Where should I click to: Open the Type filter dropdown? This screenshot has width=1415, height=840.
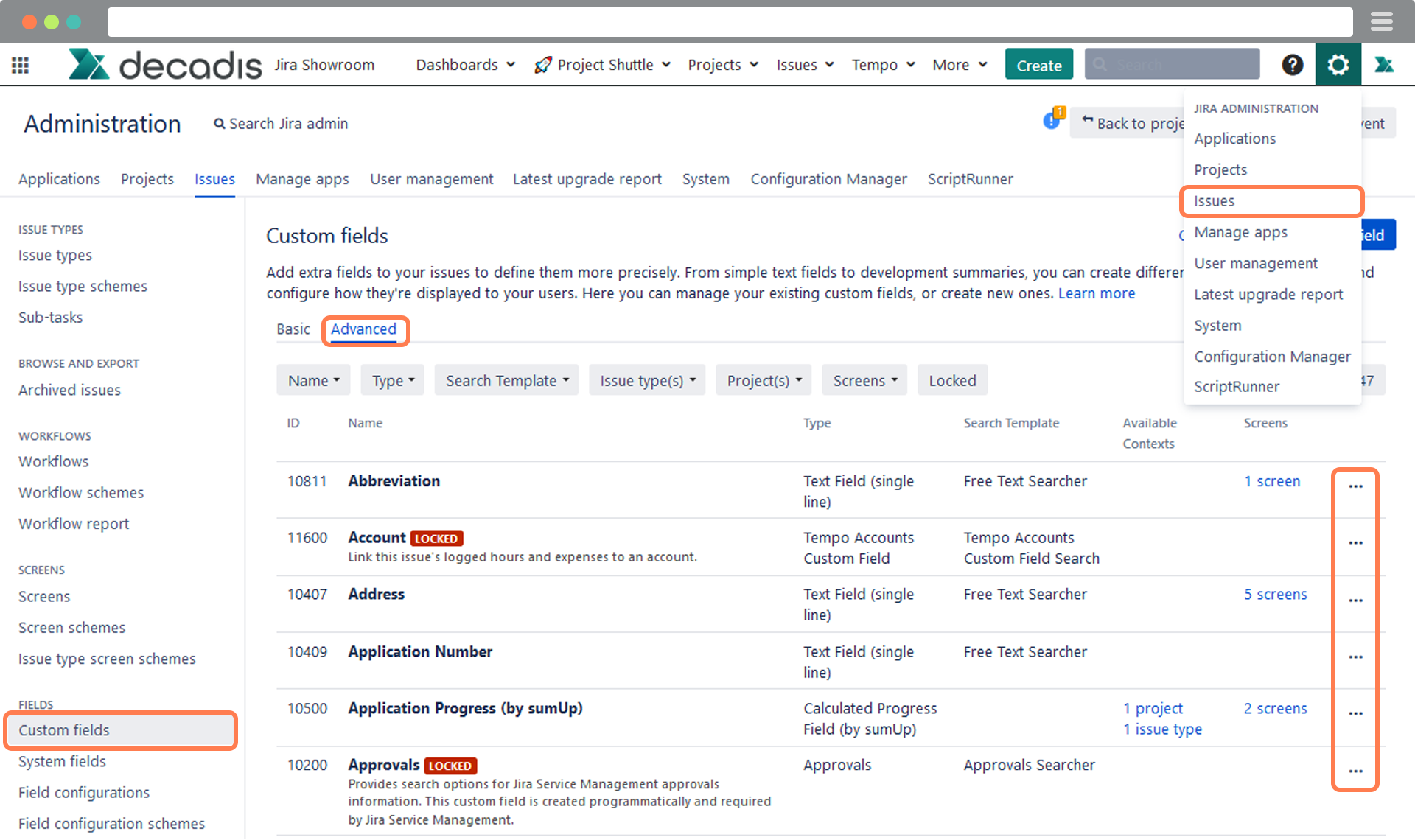click(x=392, y=380)
